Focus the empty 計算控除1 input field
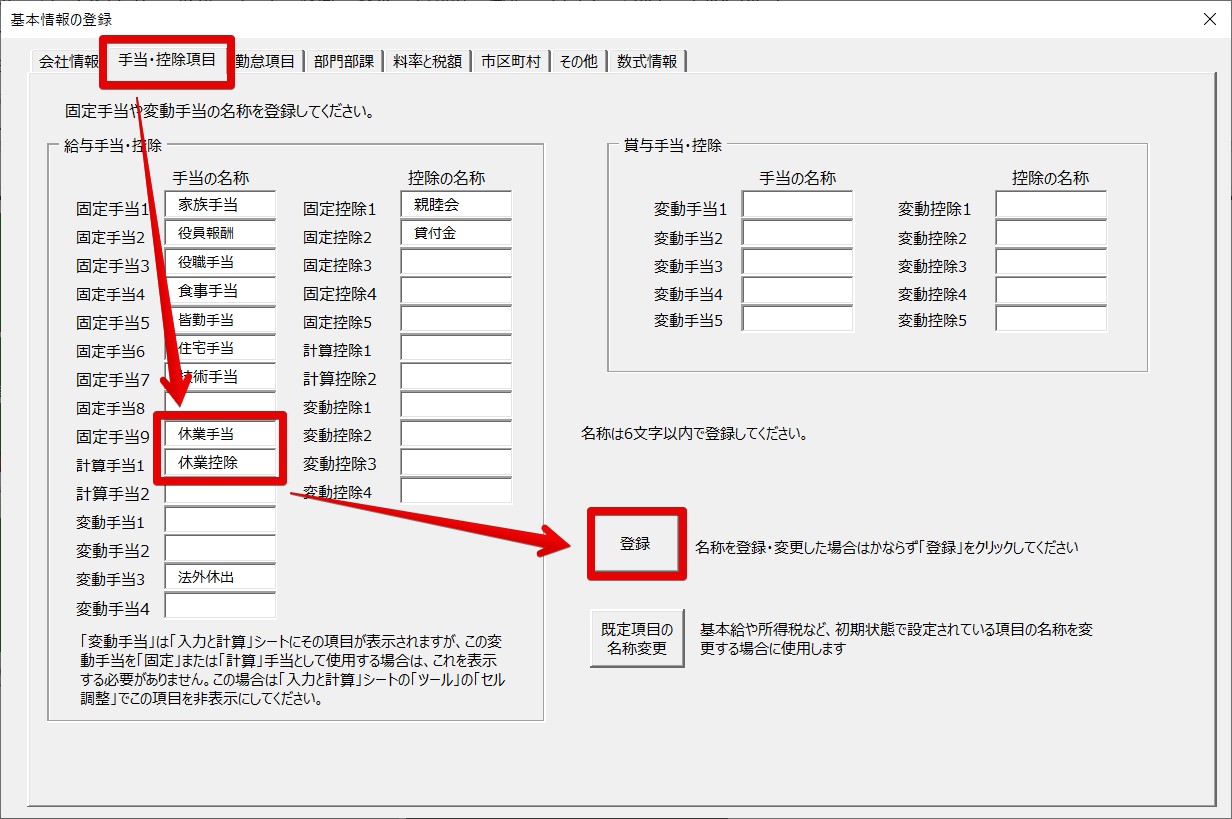The image size is (1232, 819). pyautogui.click(x=456, y=349)
